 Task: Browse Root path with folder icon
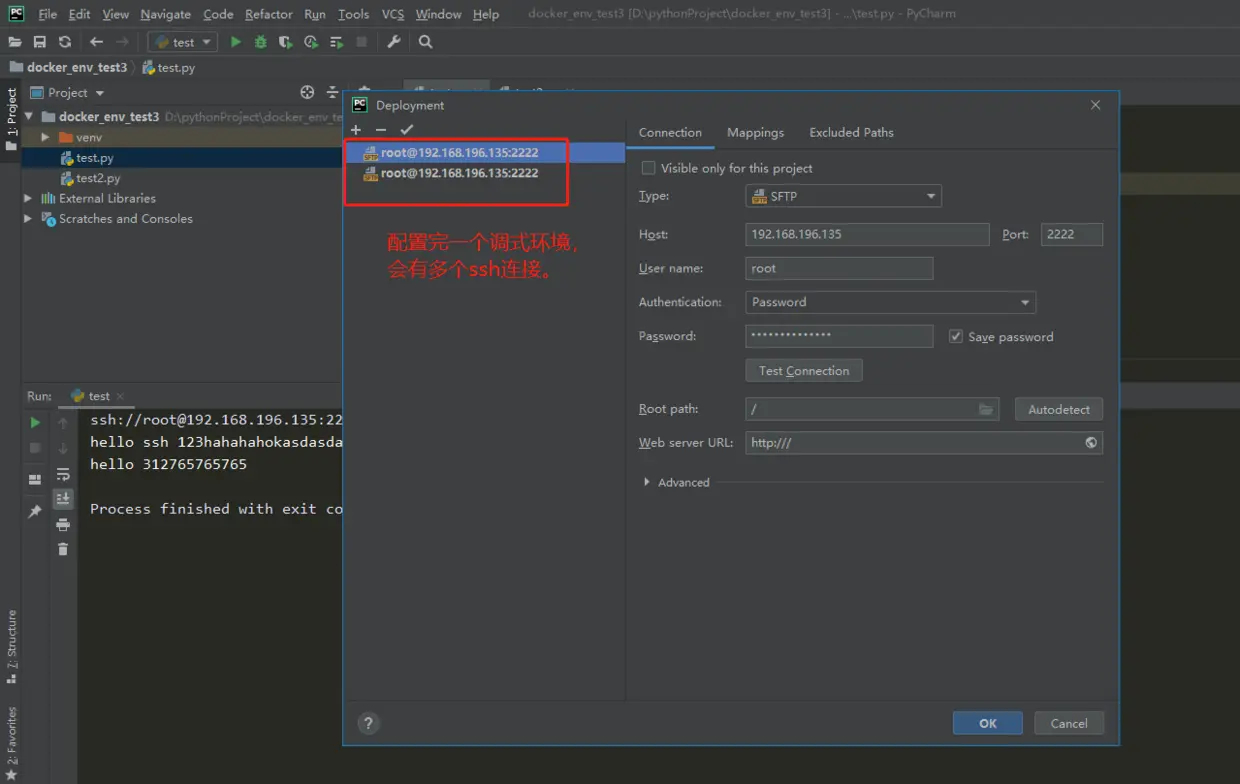pyautogui.click(x=986, y=409)
